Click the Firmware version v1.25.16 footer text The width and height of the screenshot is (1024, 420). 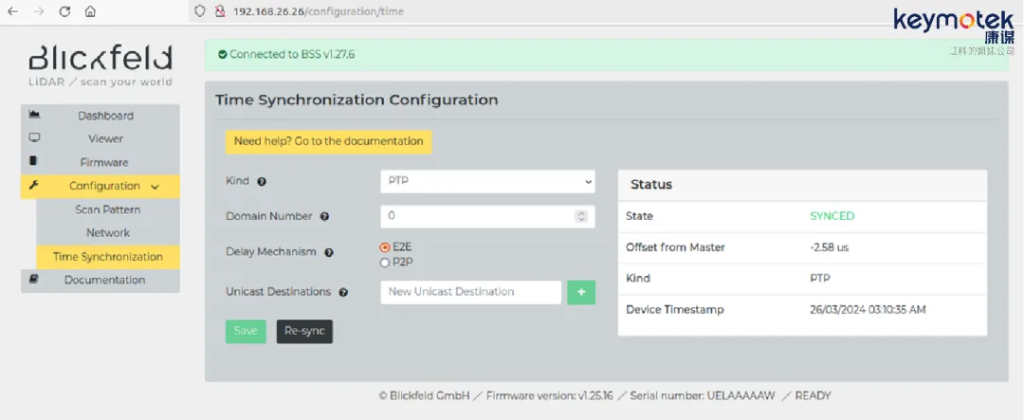pos(549,395)
